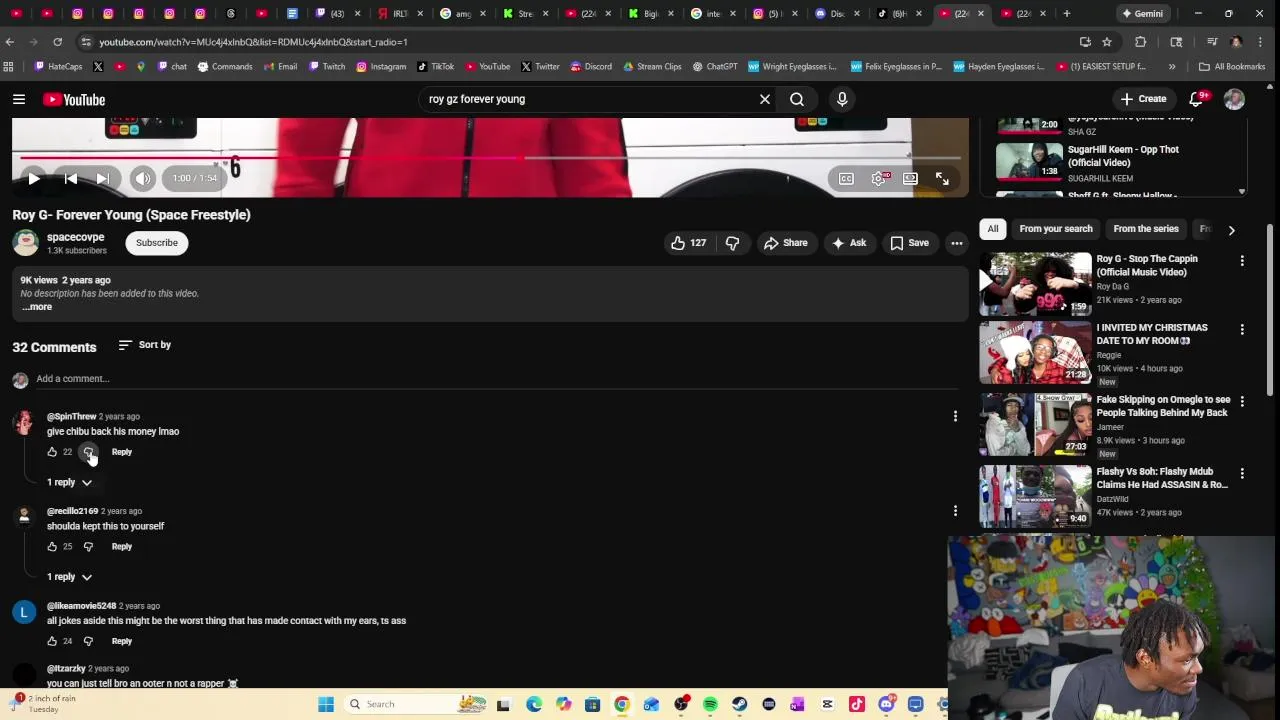Seek along the video progress bar

click(x=490, y=157)
